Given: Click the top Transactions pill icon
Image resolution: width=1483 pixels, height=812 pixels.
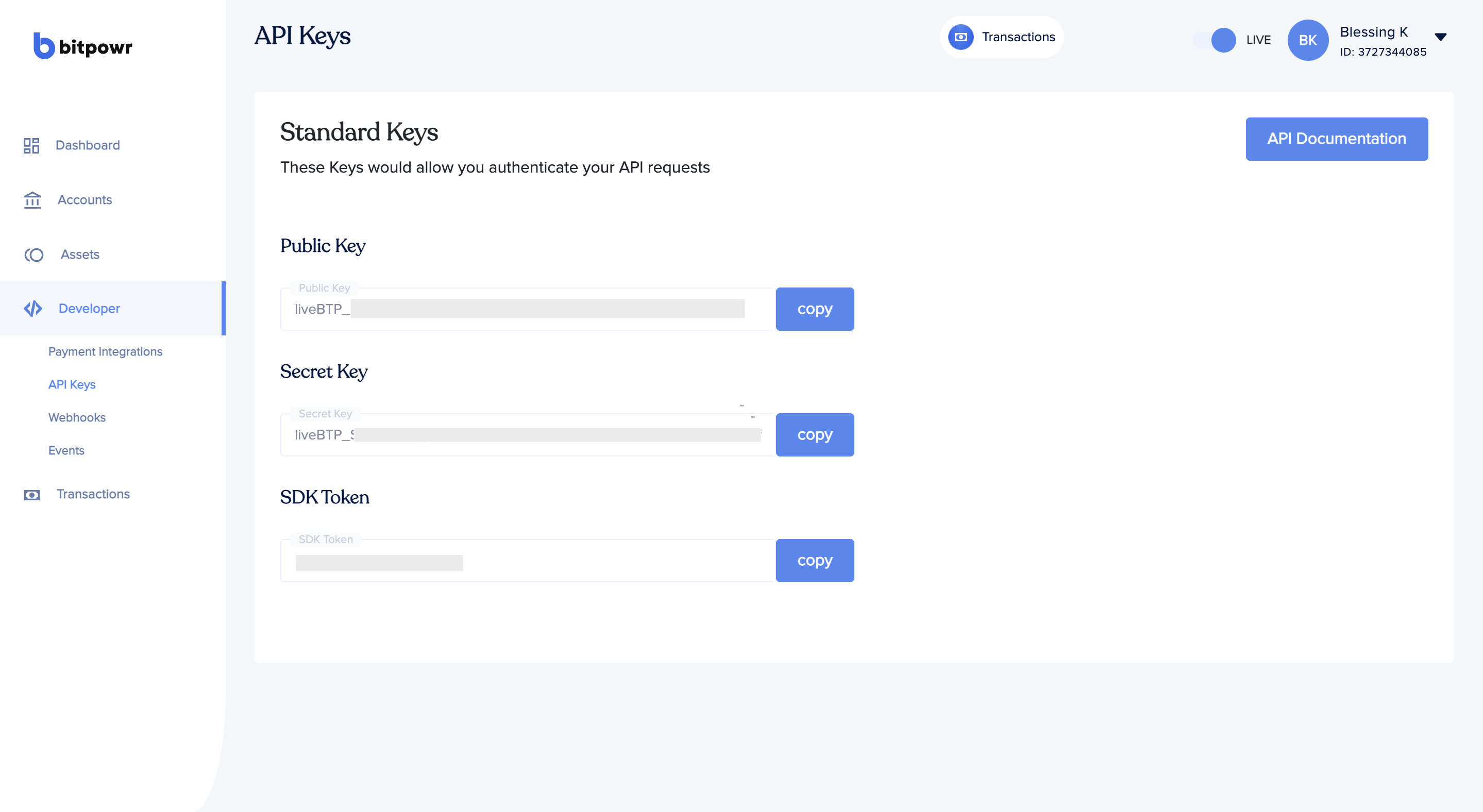Looking at the screenshot, I should tap(961, 38).
